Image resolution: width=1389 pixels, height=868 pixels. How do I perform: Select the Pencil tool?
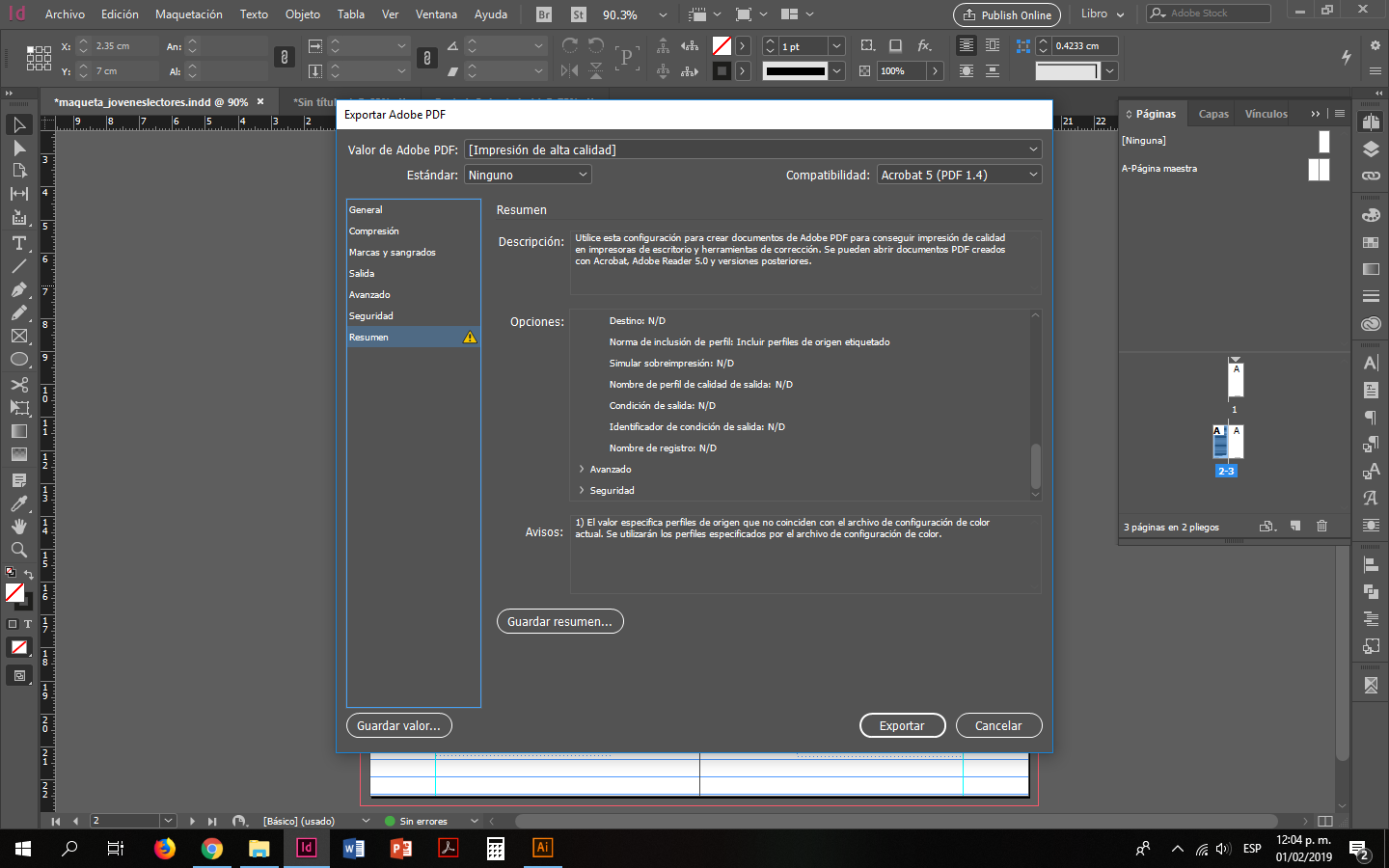click(19, 312)
